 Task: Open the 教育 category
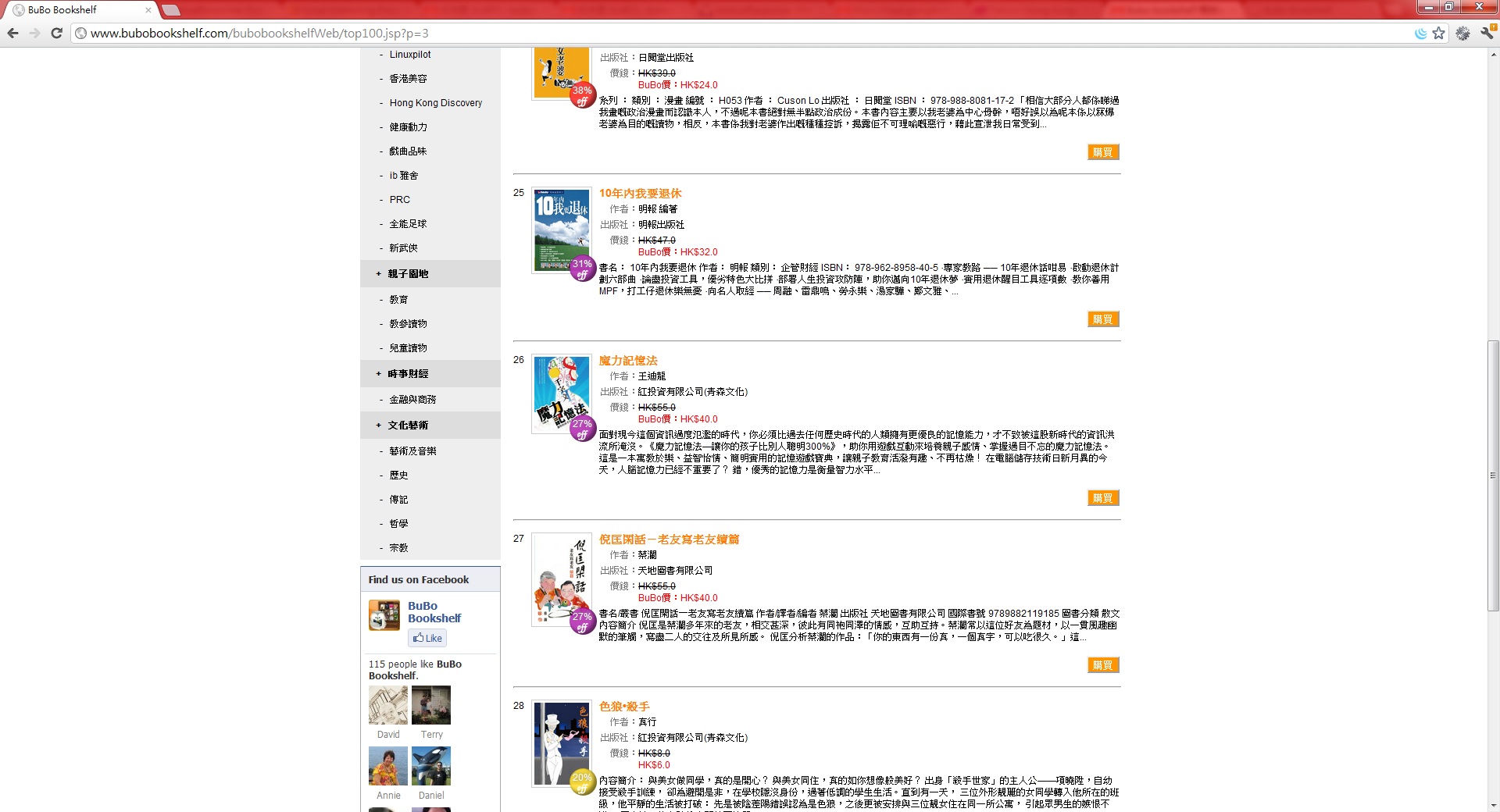pyautogui.click(x=398, y=300)
